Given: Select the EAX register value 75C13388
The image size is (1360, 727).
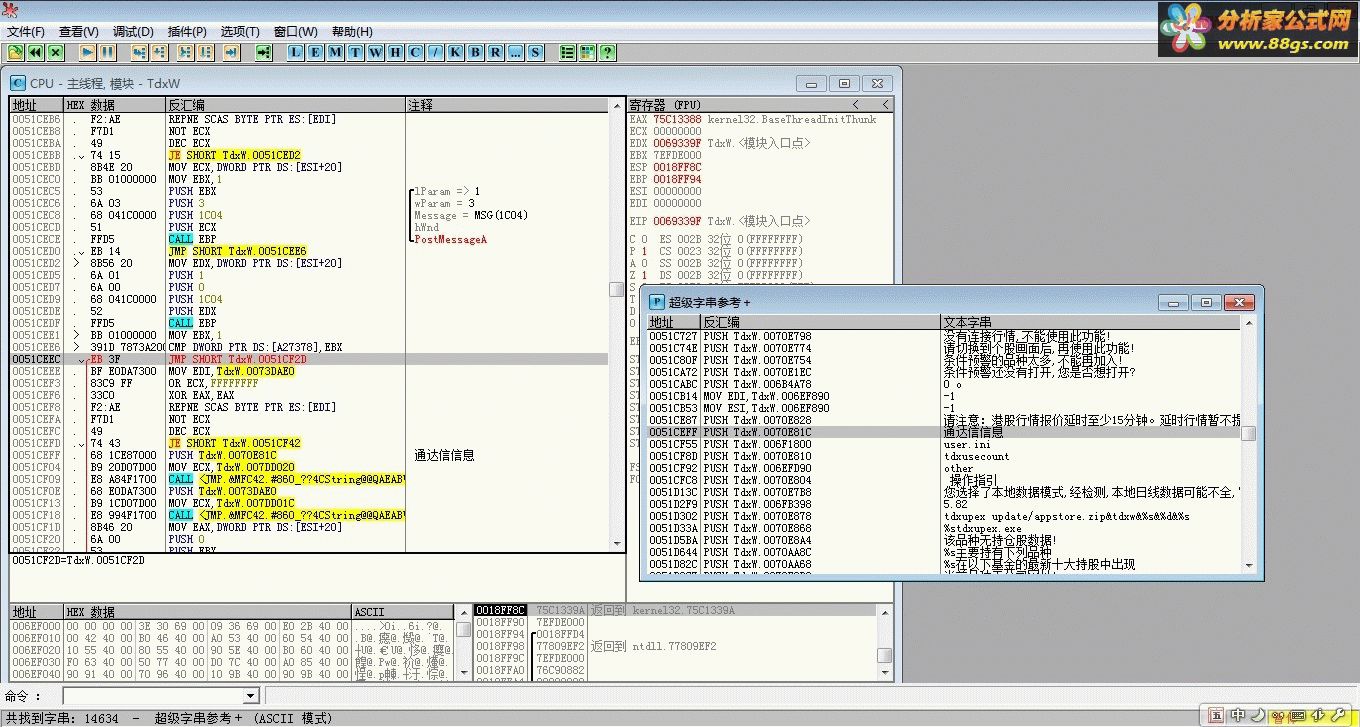Looking at the screenshot, I should [677, 119].
